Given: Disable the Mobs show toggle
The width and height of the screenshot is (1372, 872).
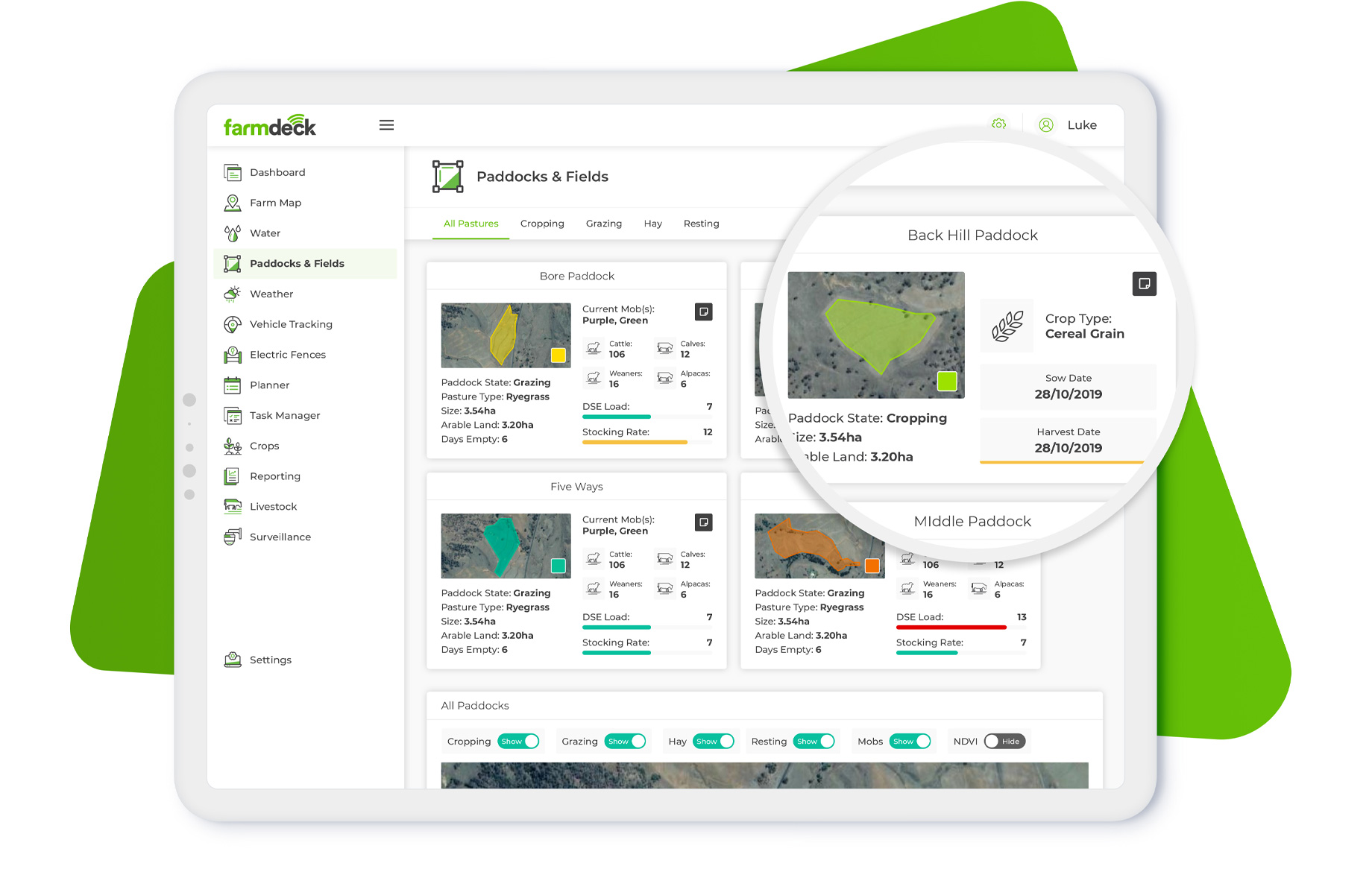Looking at the screenshot, I should point(910,742).
